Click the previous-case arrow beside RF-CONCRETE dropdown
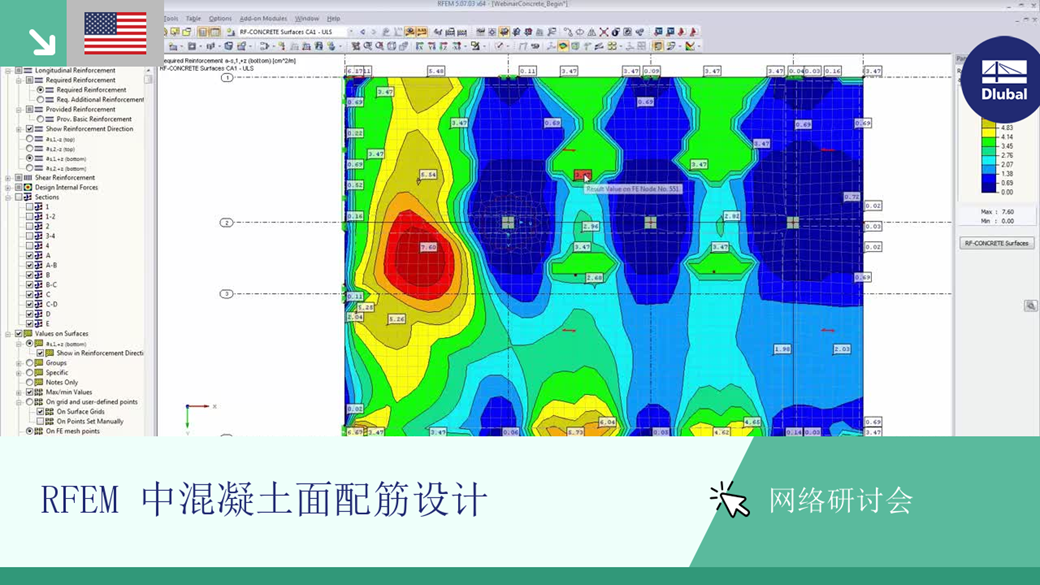The image size is (1040, 585). pyautogui.click(x=362, y=31)
